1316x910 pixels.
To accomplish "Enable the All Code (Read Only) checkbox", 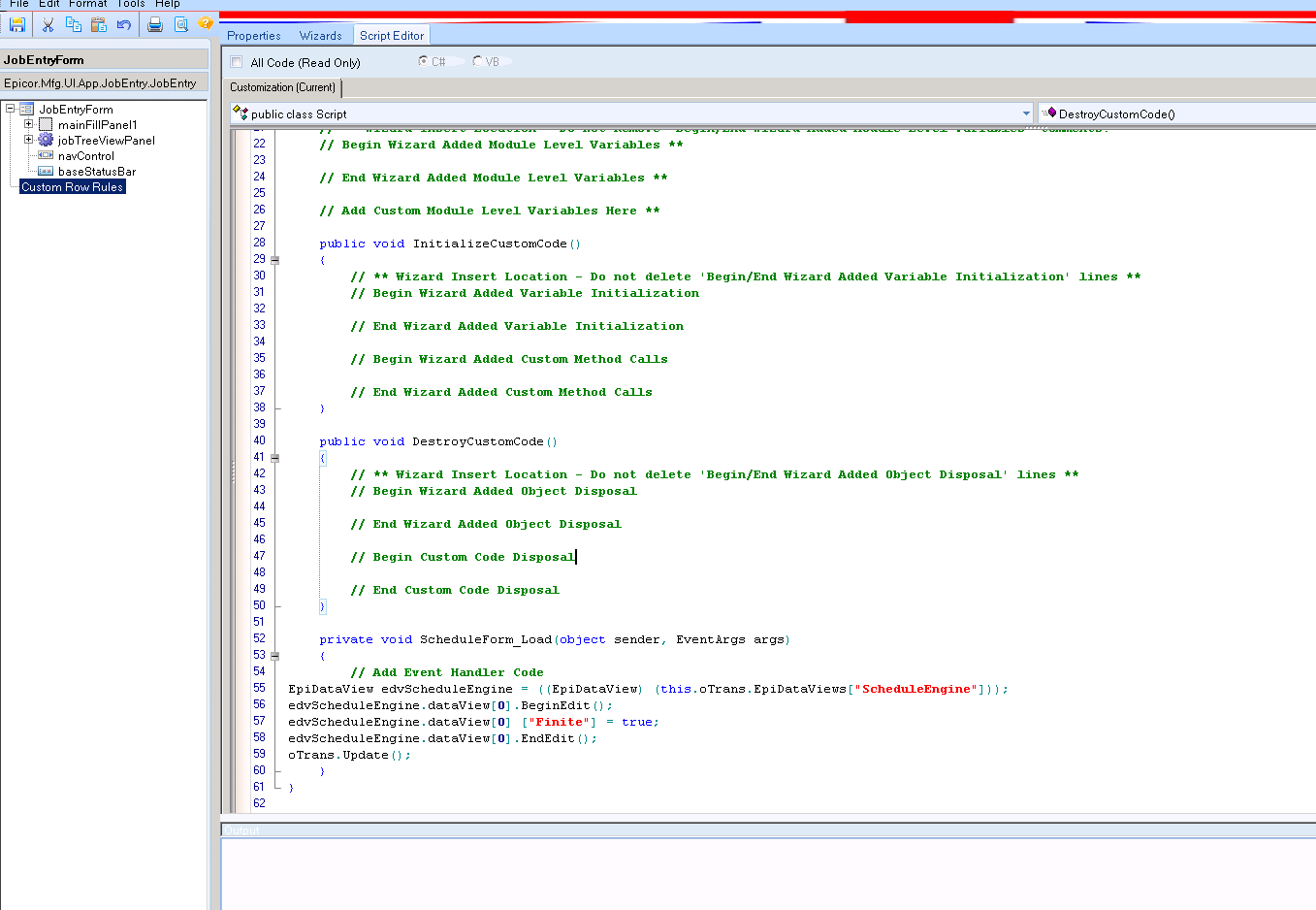I will [237, 62].
